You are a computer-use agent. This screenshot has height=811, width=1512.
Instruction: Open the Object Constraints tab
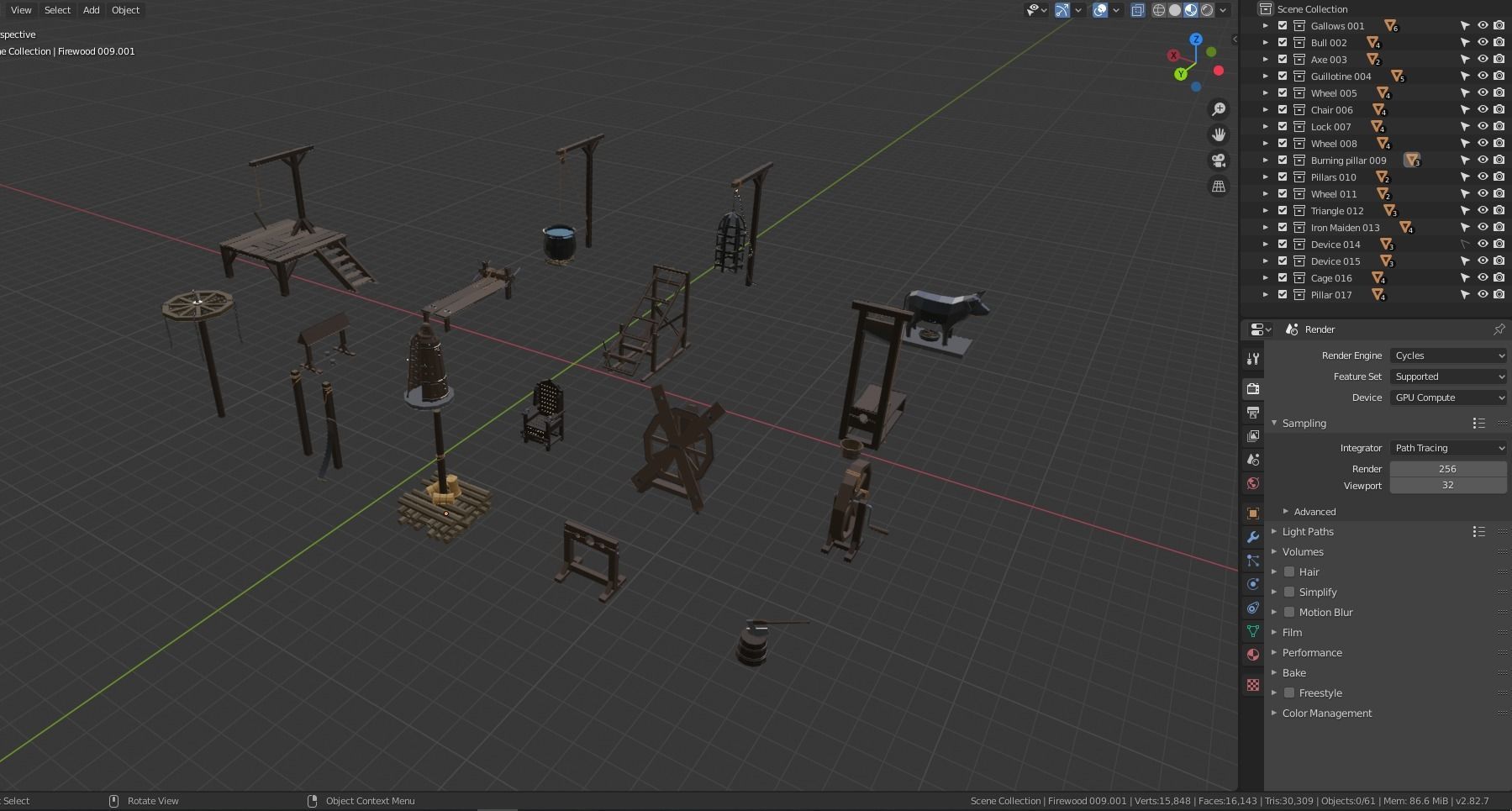tap(1252, 608)
